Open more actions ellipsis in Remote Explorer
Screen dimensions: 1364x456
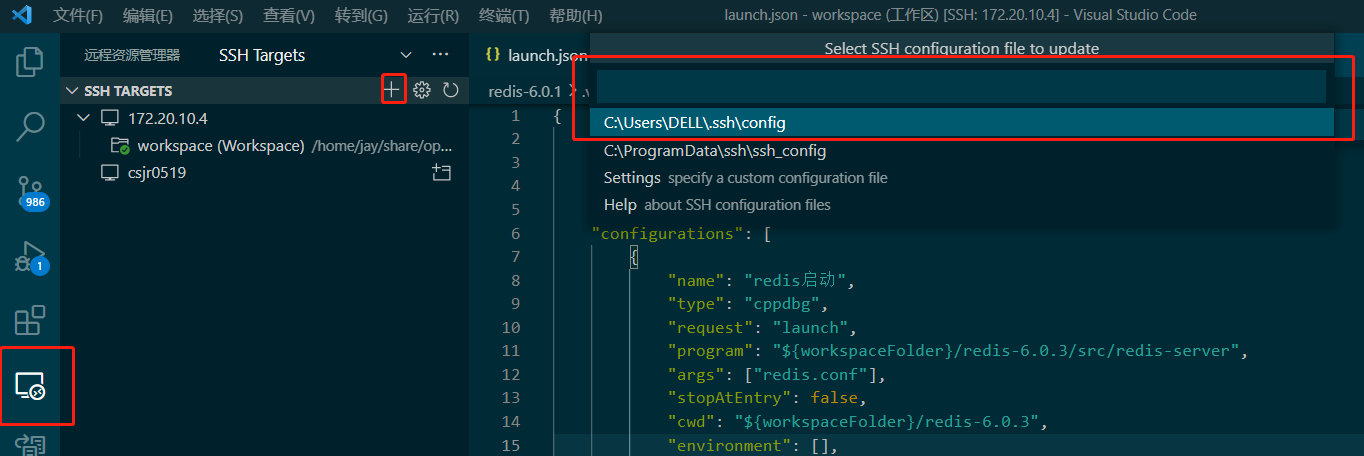440,55
